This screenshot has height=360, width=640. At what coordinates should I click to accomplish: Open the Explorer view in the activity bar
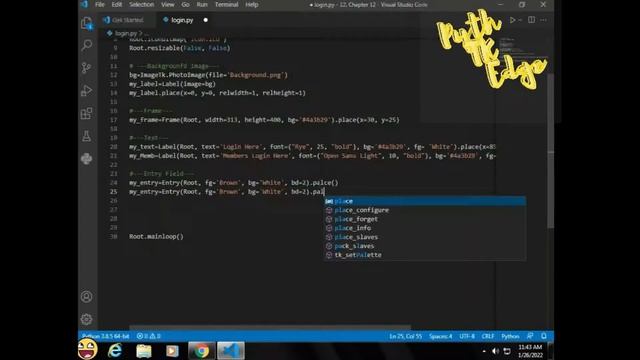coord(87,23)
